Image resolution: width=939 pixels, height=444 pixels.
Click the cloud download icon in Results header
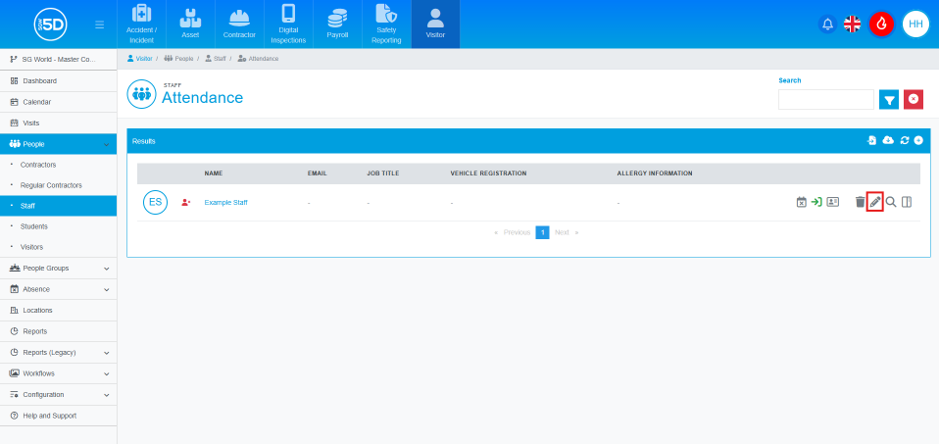point(889,140)
